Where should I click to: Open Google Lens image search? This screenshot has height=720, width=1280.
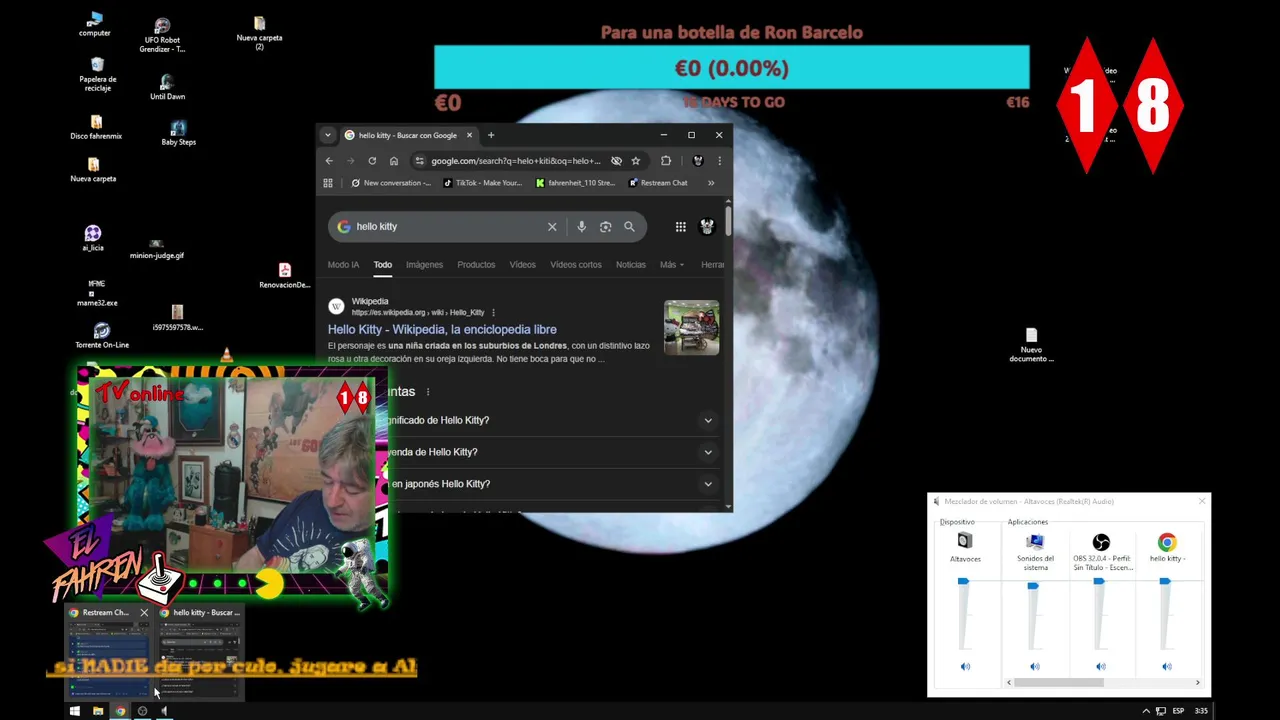click(605, 227)
